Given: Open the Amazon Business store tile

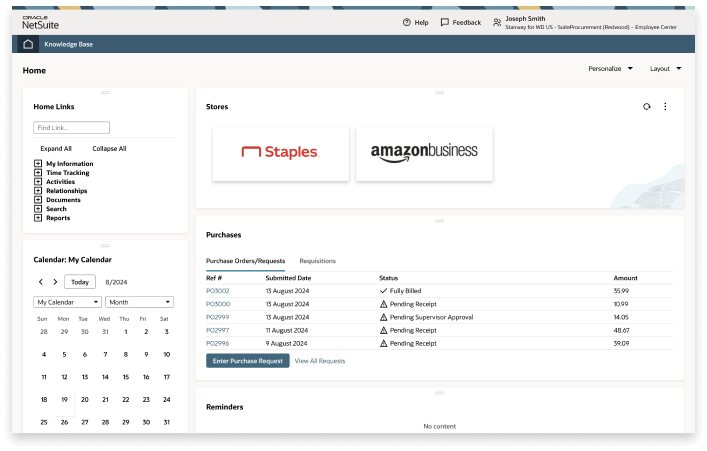Looking at the screenshot, I should [x=424, y=154].
